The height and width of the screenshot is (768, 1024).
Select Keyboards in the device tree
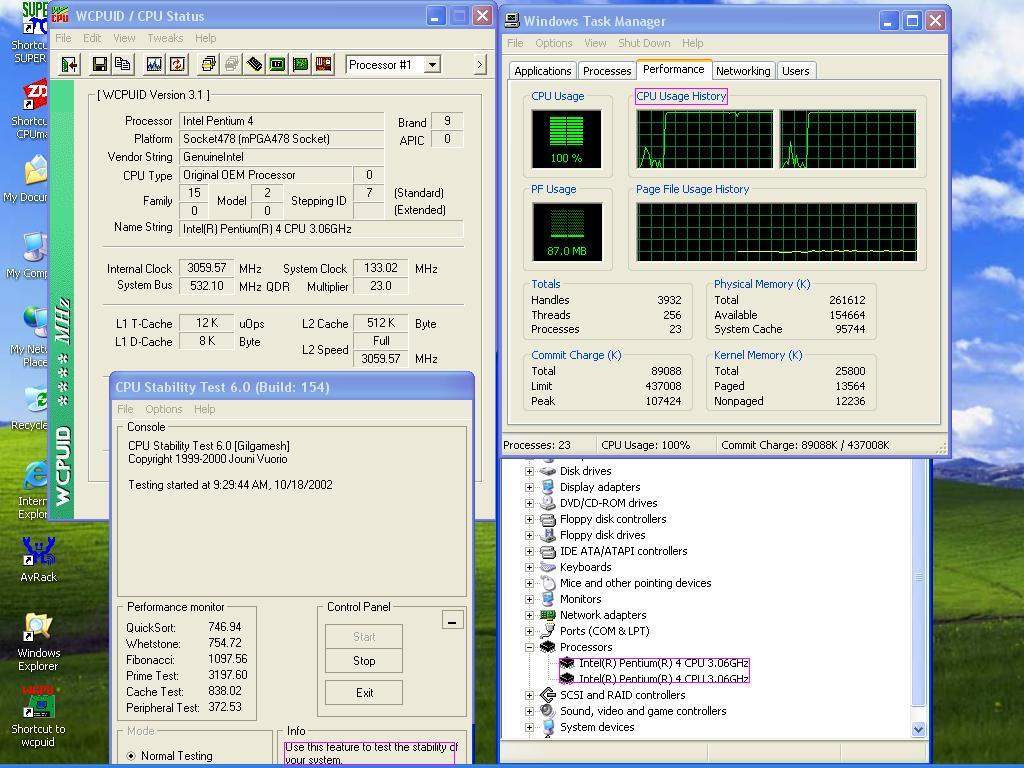click(x=585, y=567)
